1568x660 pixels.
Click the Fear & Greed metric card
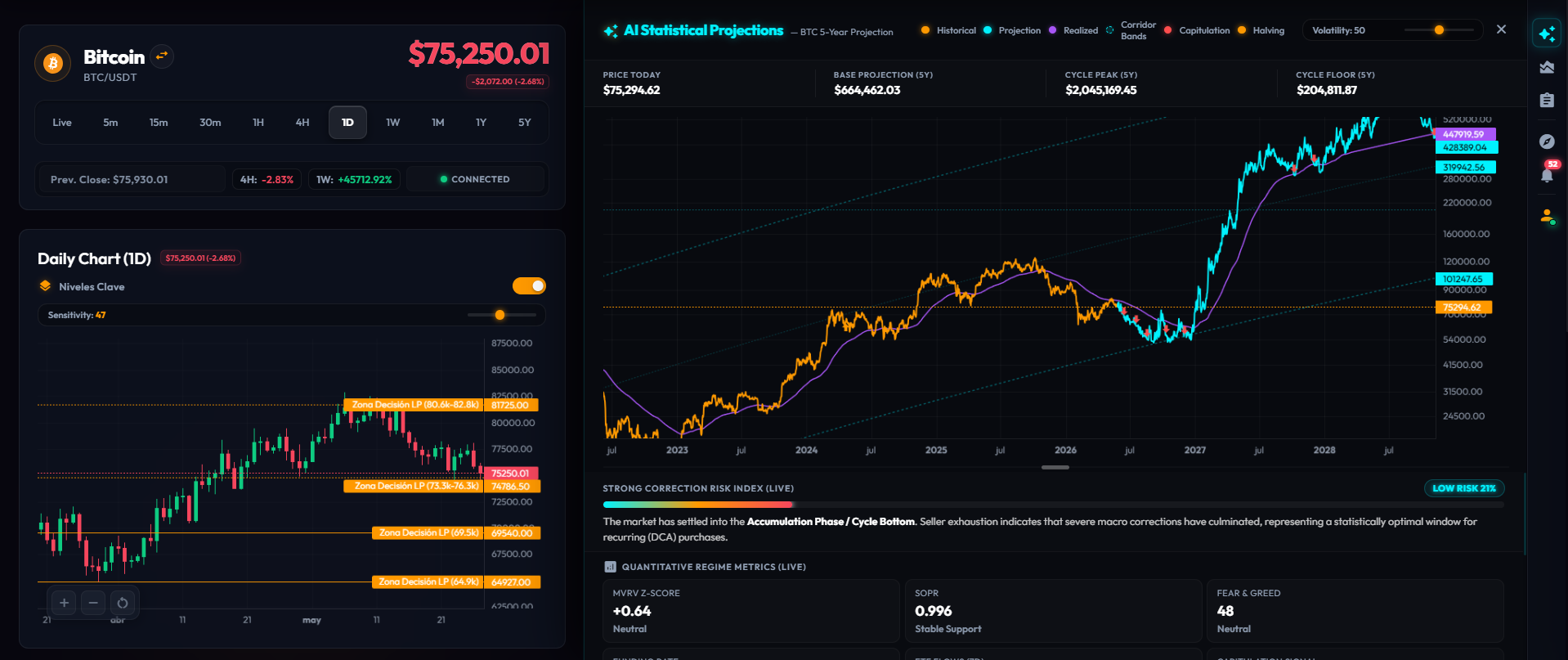click(x=1355, y=611)
